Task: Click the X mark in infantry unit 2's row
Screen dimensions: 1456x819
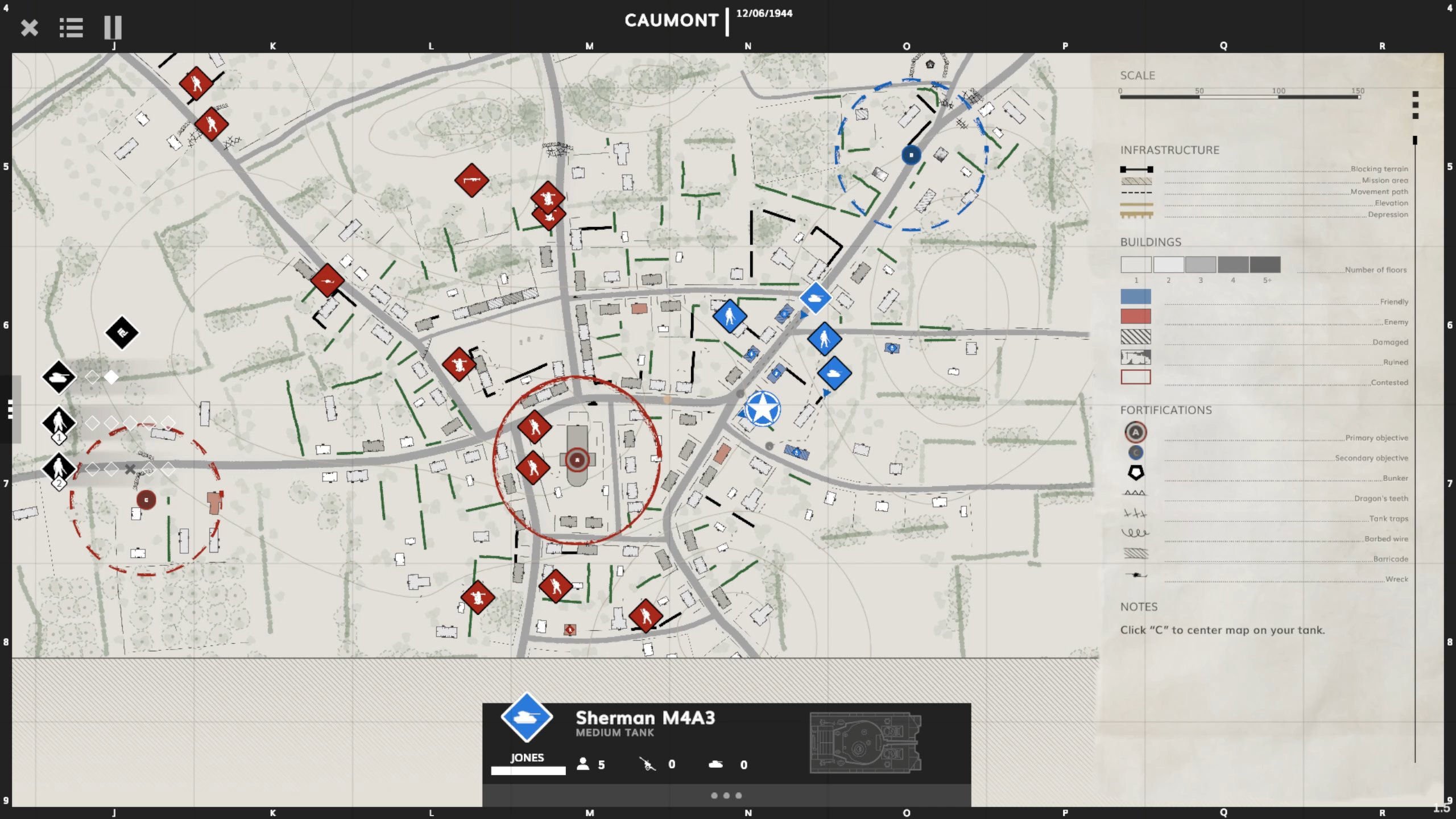Action: (130, 469)
